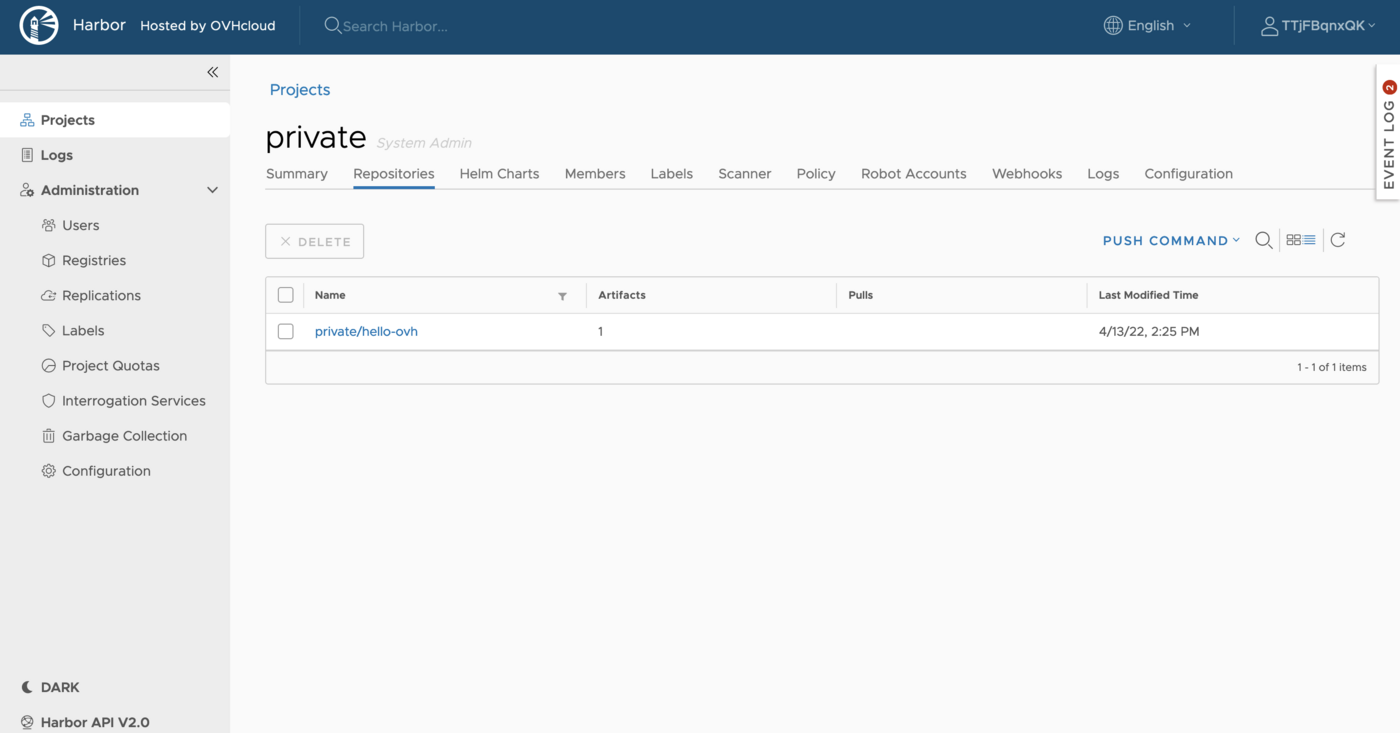Check the select-all checkbox in the table header
The image size is (1400, 733).
[x=285, y=294]
